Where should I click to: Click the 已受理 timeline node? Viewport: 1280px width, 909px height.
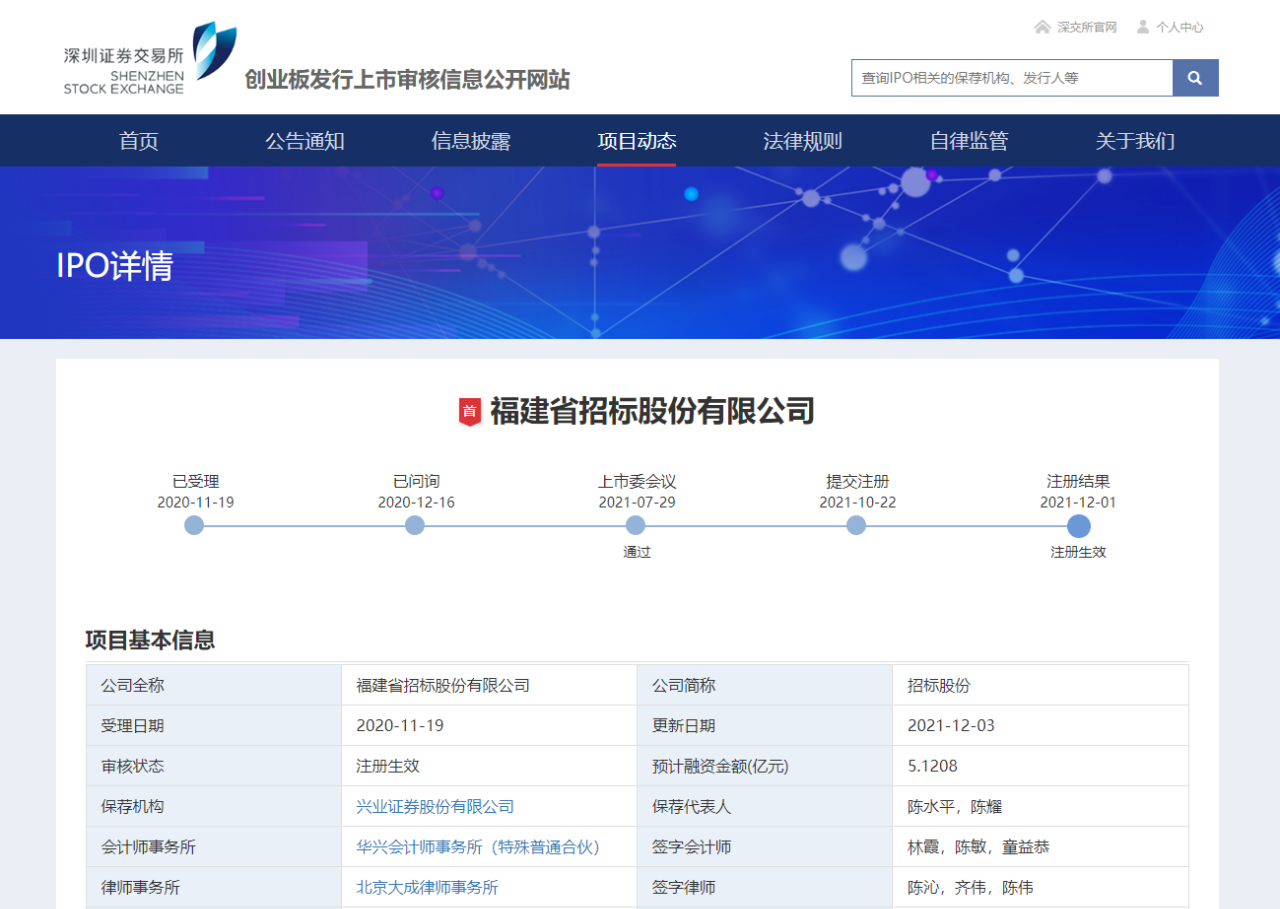[x=194, y=525]
